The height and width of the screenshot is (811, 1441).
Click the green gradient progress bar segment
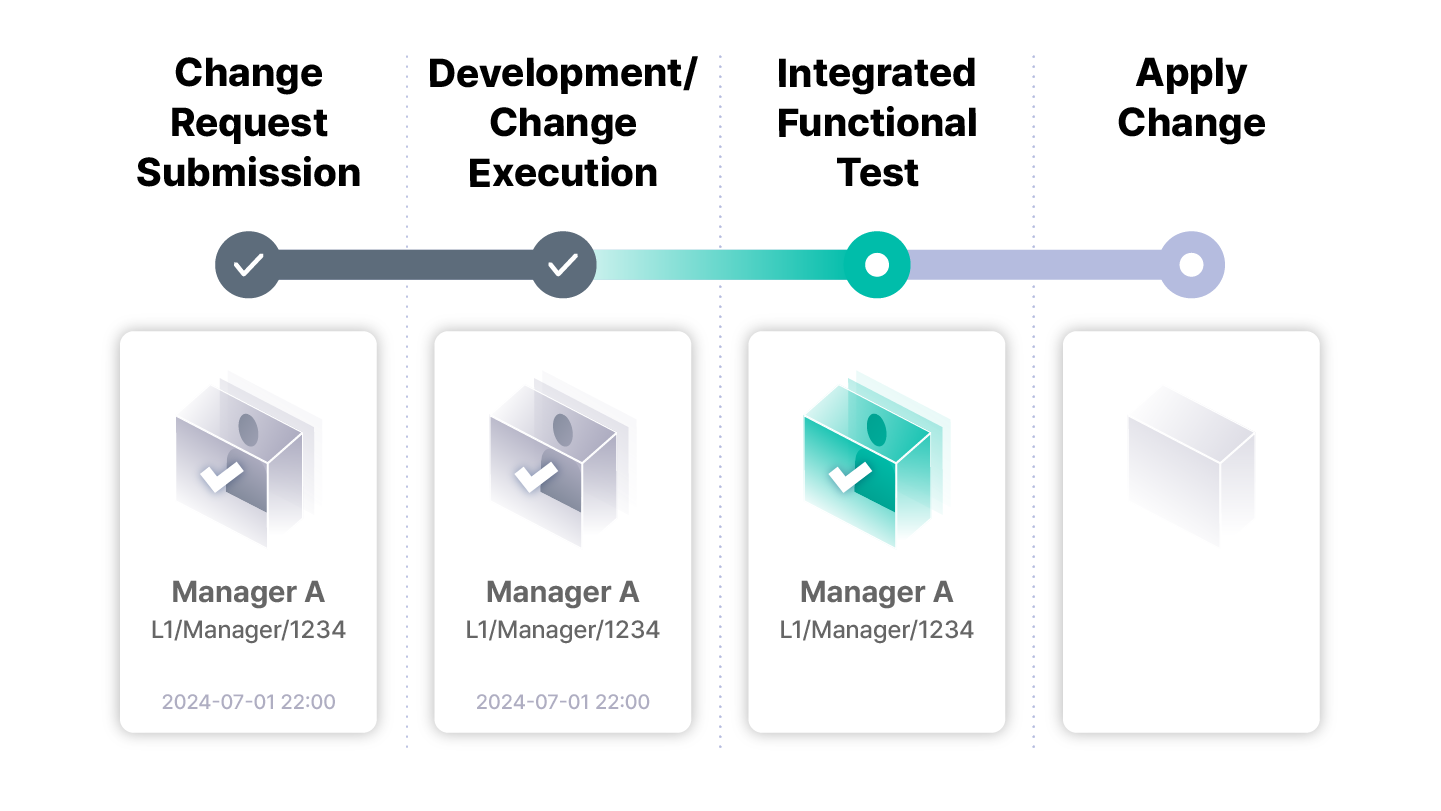[720, 265]
